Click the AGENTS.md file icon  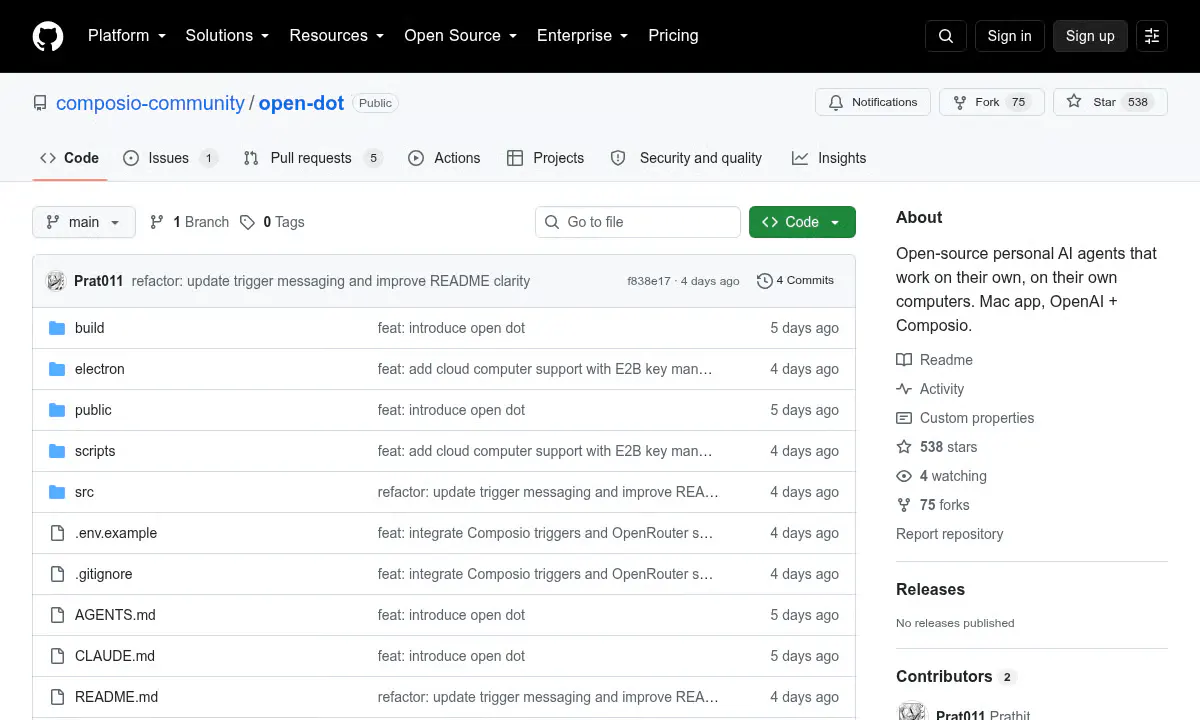(x=57, y=615)
